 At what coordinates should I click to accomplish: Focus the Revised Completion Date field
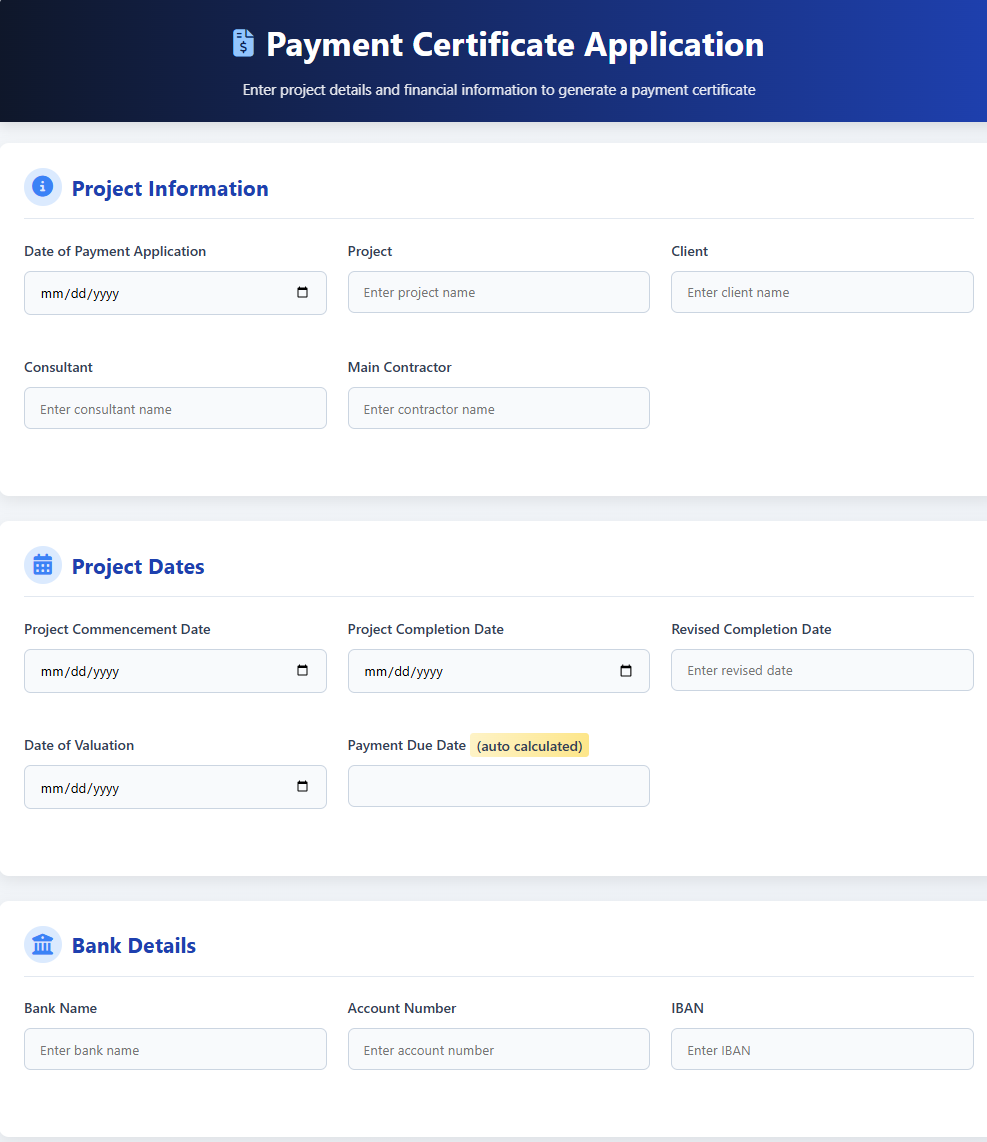click(821, 670)
